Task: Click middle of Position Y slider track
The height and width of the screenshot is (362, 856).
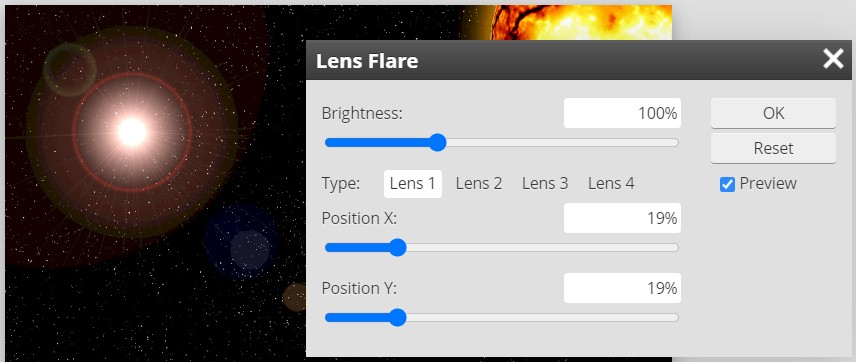Action: click(502, 317)
